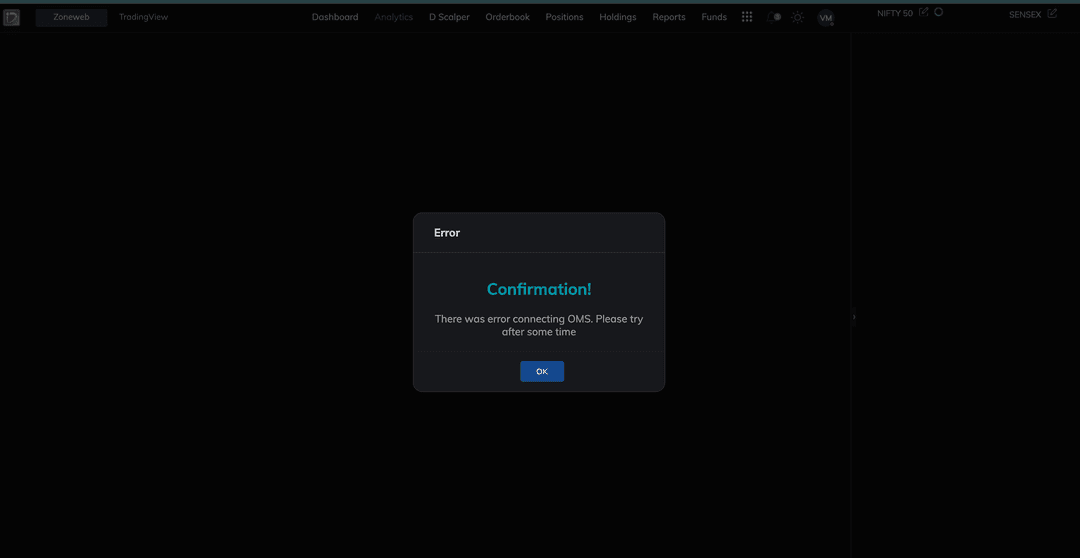1080x558 pixels.
Task: Edit the NIFTY 50 index
Action: click(923, 12)
